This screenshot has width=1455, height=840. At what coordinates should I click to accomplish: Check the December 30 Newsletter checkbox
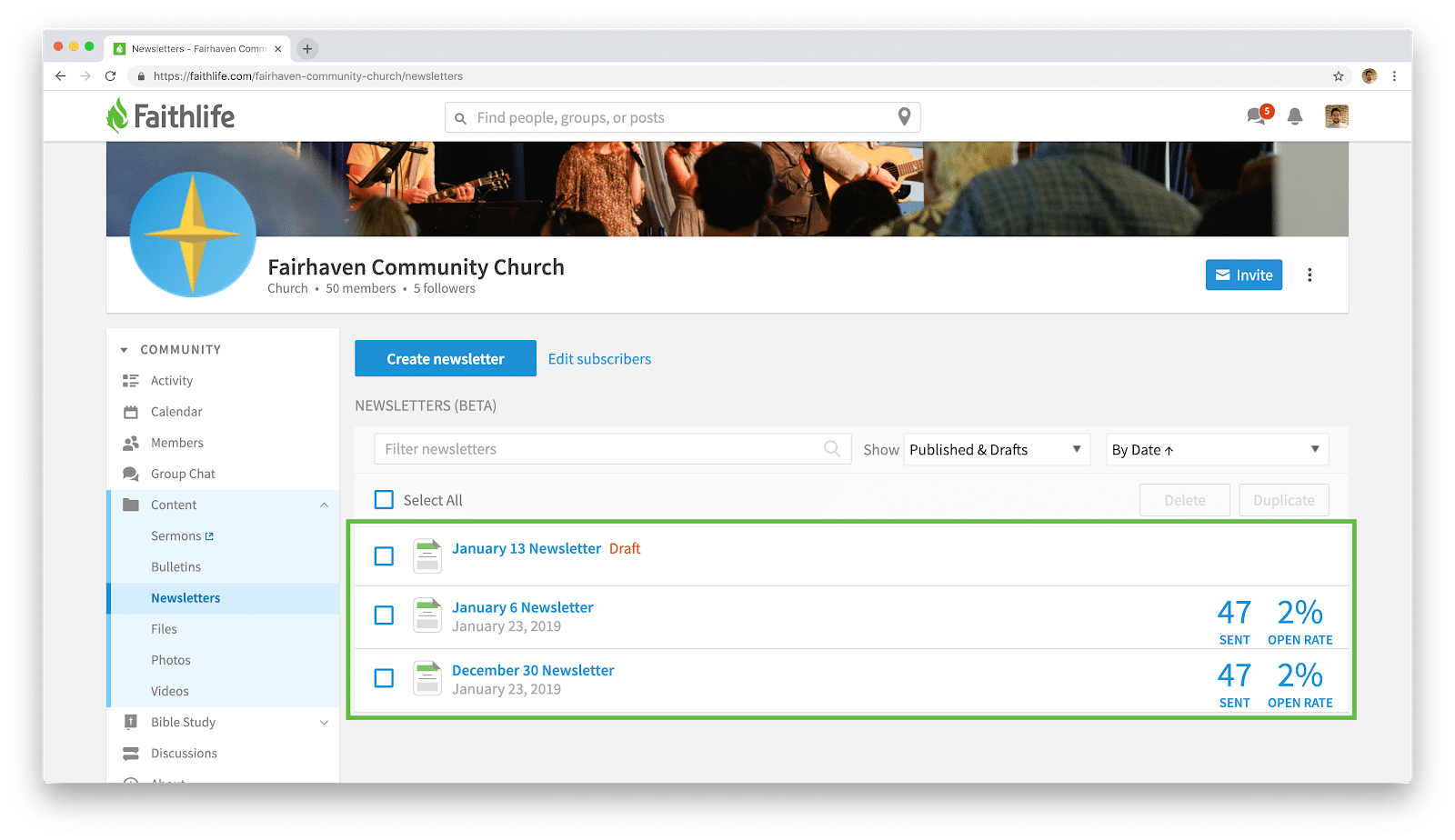(x=385, y=678)
